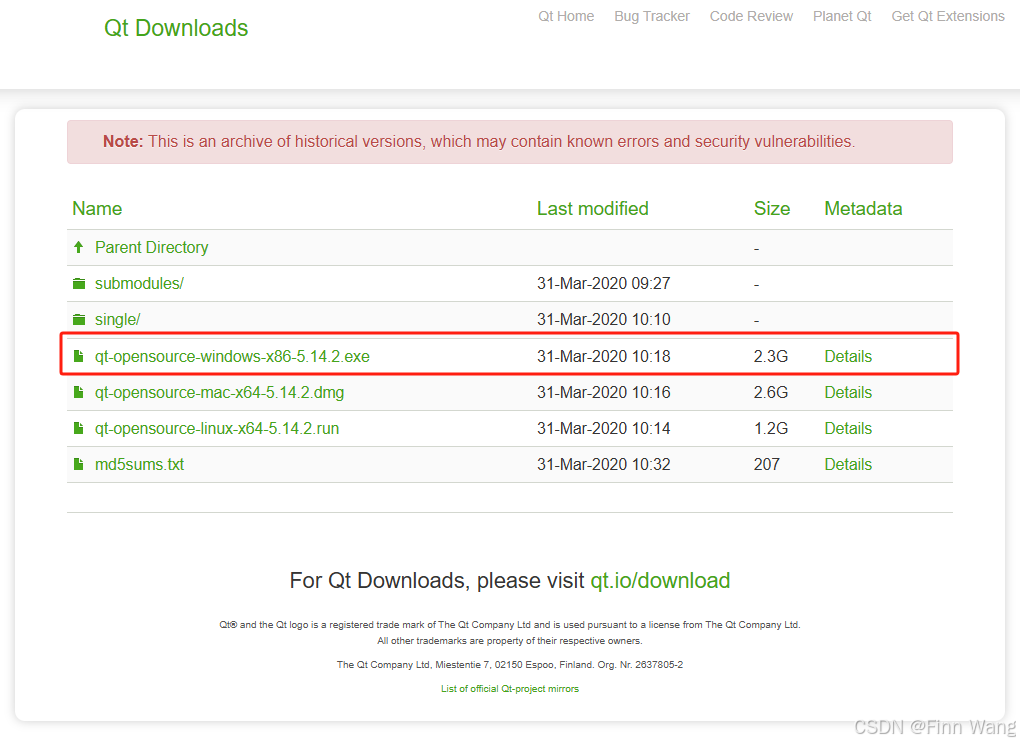Click the date 31-Mar-2020 10:14
This screenshot has width=1020, height=745.
pyautogui.click(x=603, y=428)
